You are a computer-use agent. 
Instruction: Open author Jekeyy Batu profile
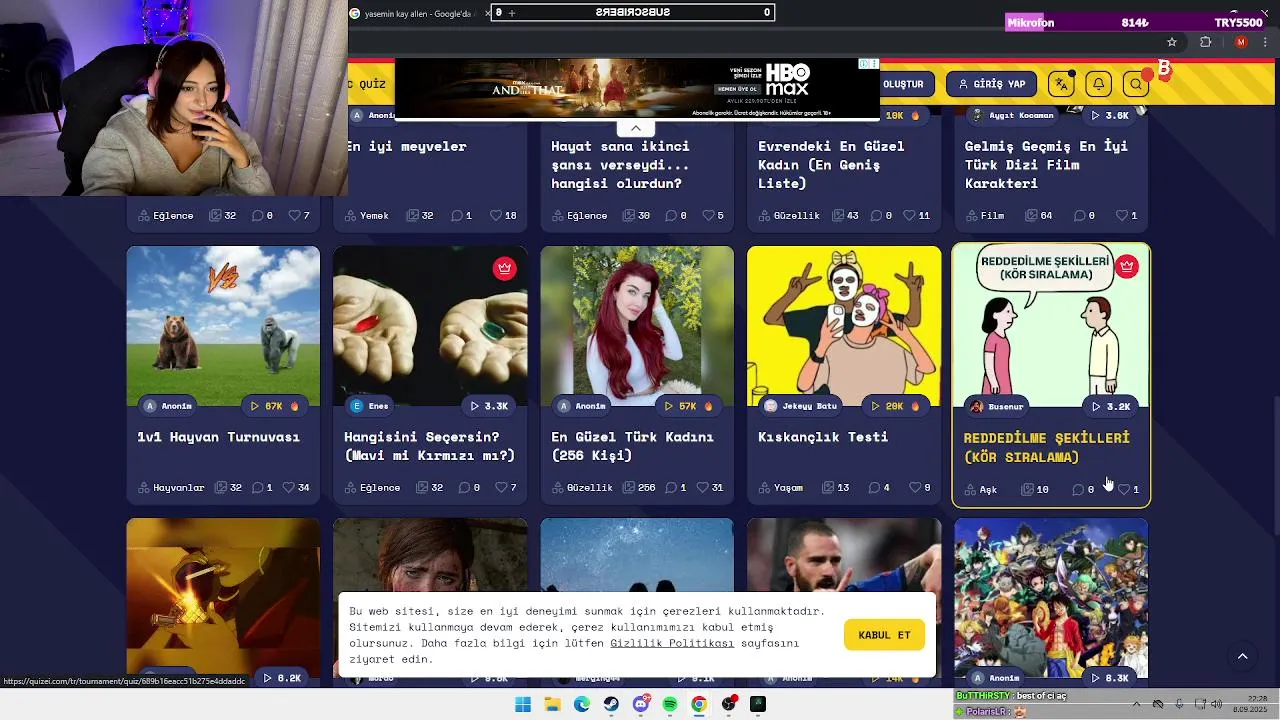point(800,406)
